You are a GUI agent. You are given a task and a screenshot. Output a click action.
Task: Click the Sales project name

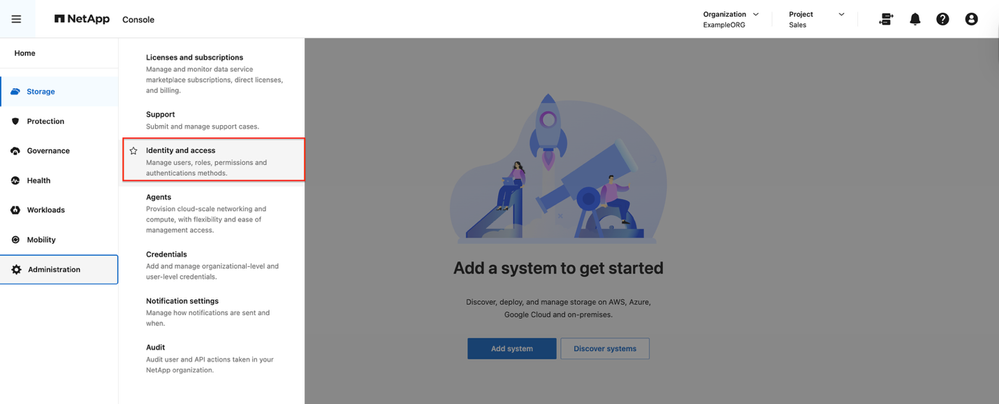[x=797, y=25]
